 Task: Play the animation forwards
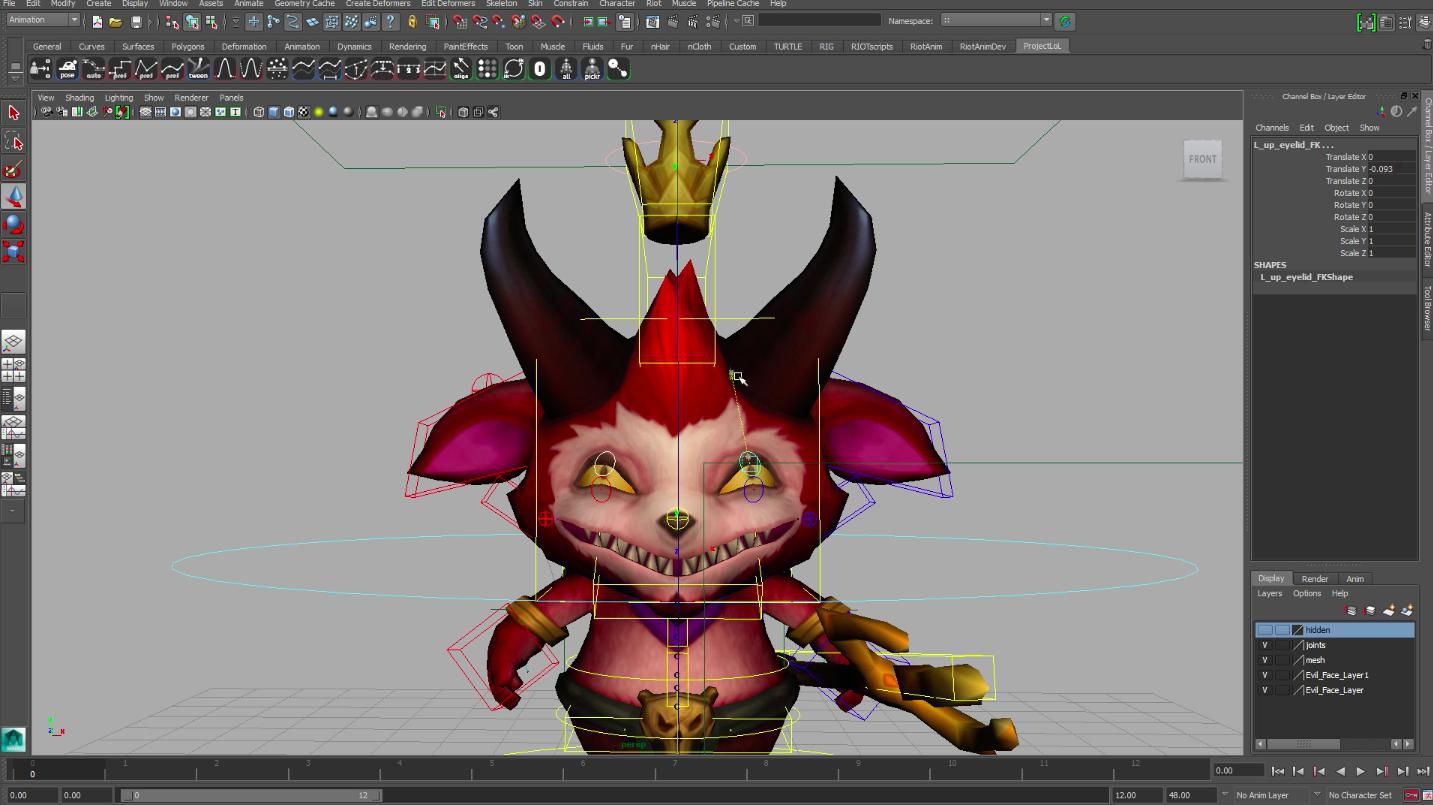(x=1360, y=771)
